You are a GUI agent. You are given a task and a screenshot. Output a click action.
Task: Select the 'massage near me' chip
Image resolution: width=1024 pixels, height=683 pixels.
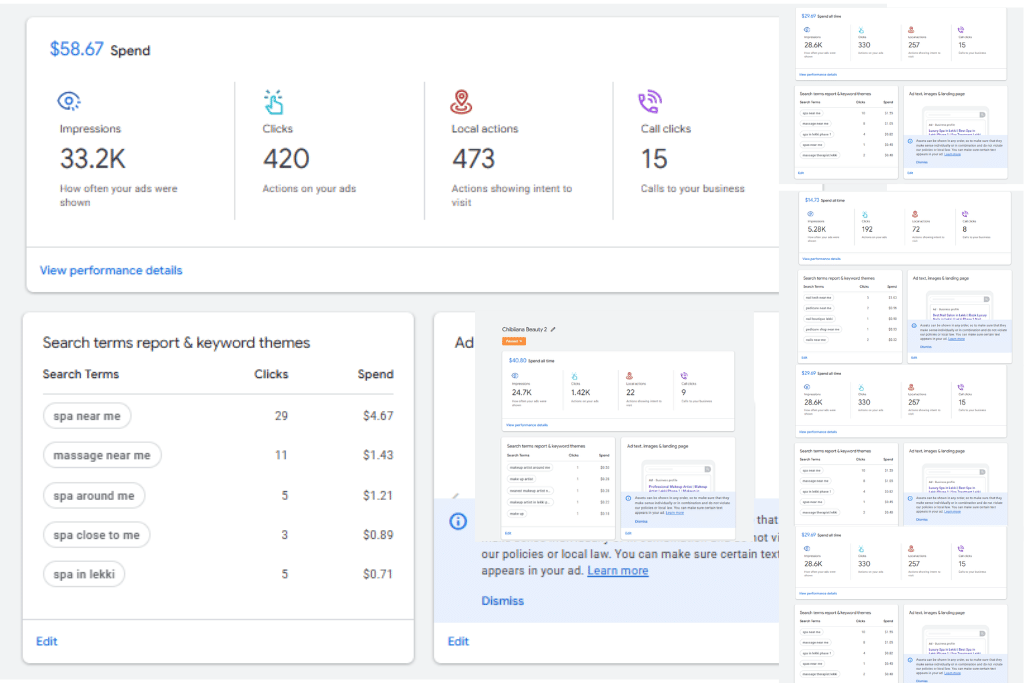[102, 455]
